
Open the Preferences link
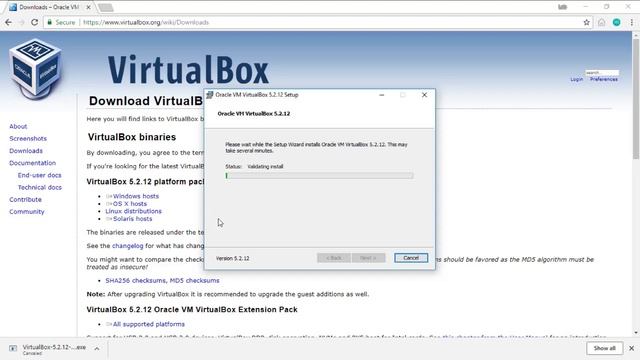(604, 79)
